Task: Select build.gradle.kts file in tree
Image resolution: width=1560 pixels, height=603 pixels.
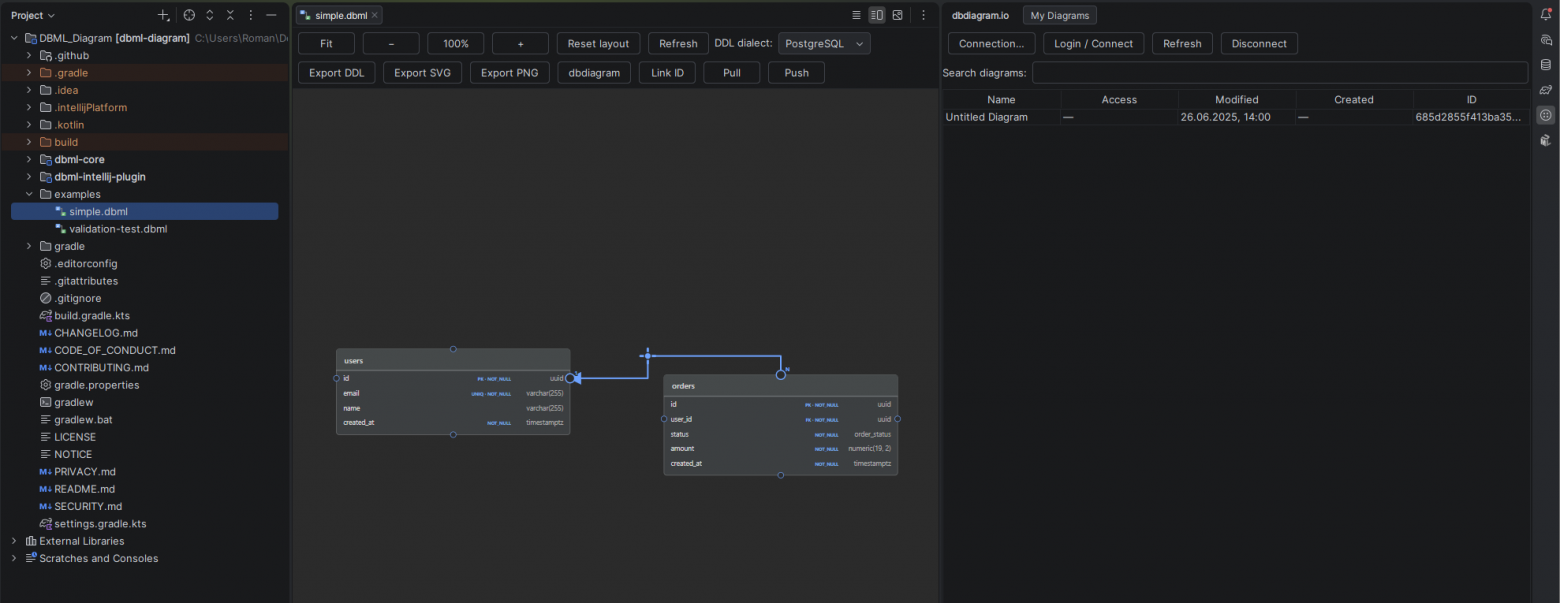Action: [x=92, y=315]
